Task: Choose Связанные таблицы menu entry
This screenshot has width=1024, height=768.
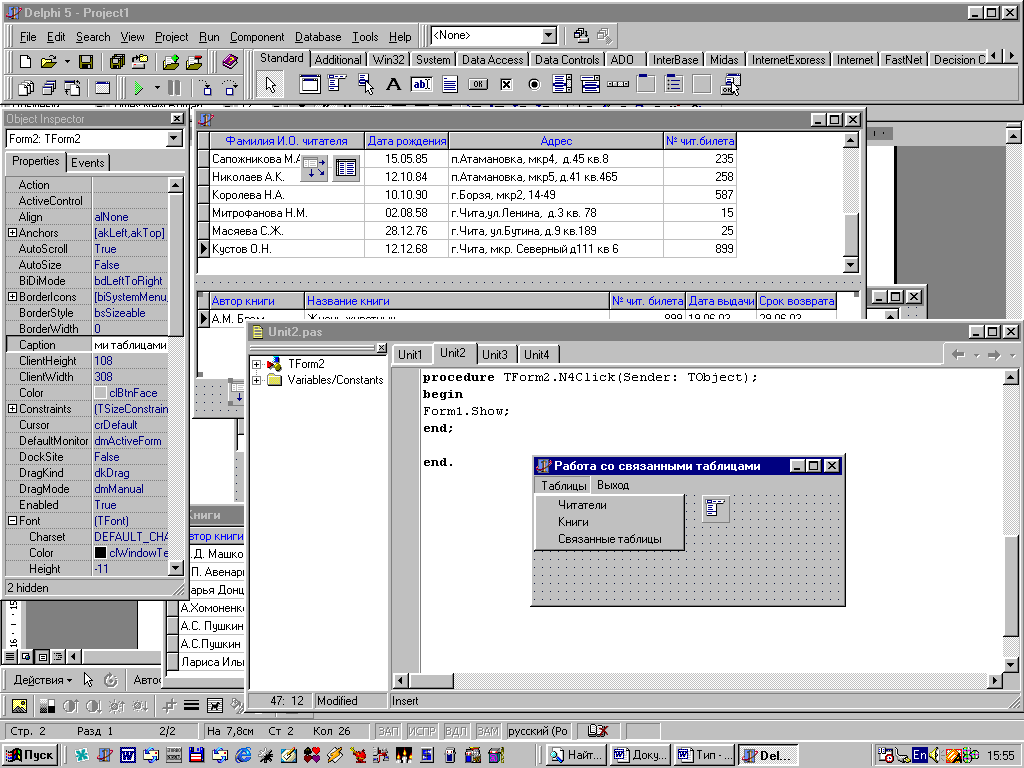Action: point(609,539)
